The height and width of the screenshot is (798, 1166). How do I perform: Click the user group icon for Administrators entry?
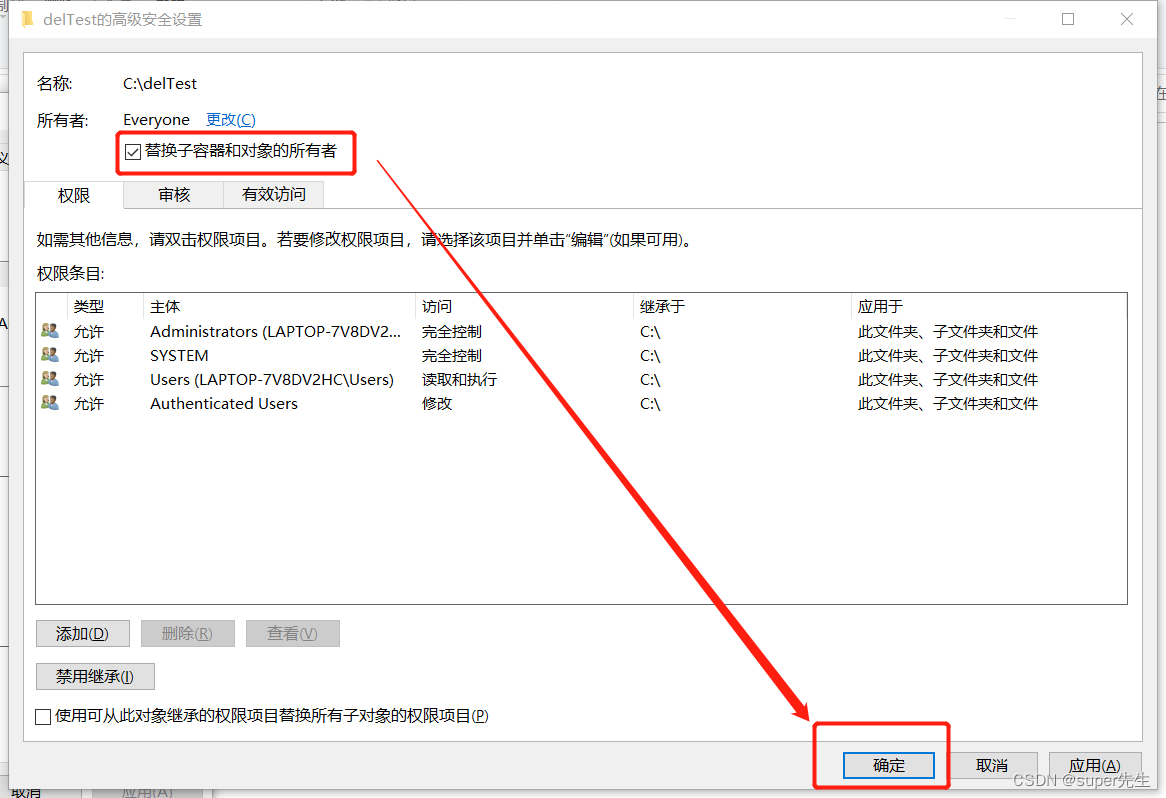50,330
